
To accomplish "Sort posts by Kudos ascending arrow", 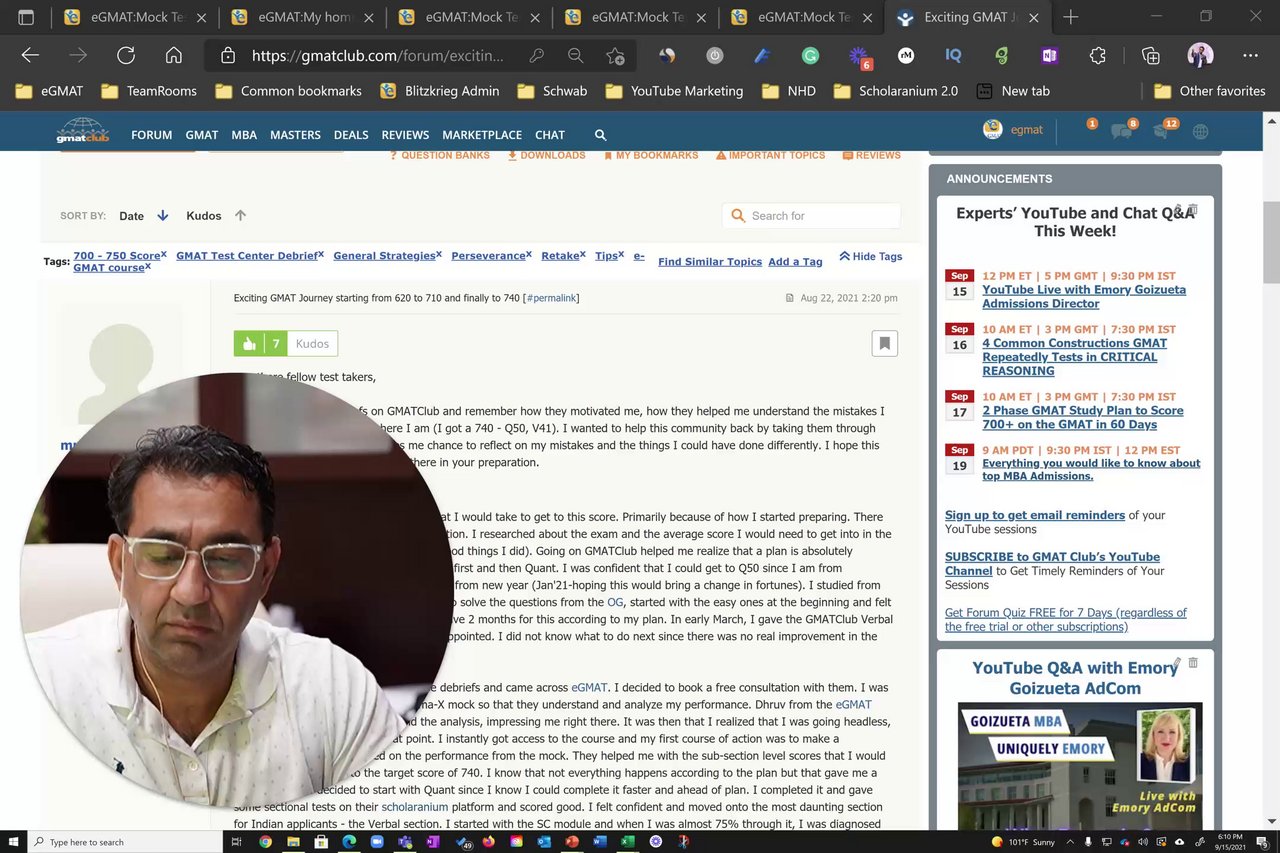I will click(x=240, y=215).
